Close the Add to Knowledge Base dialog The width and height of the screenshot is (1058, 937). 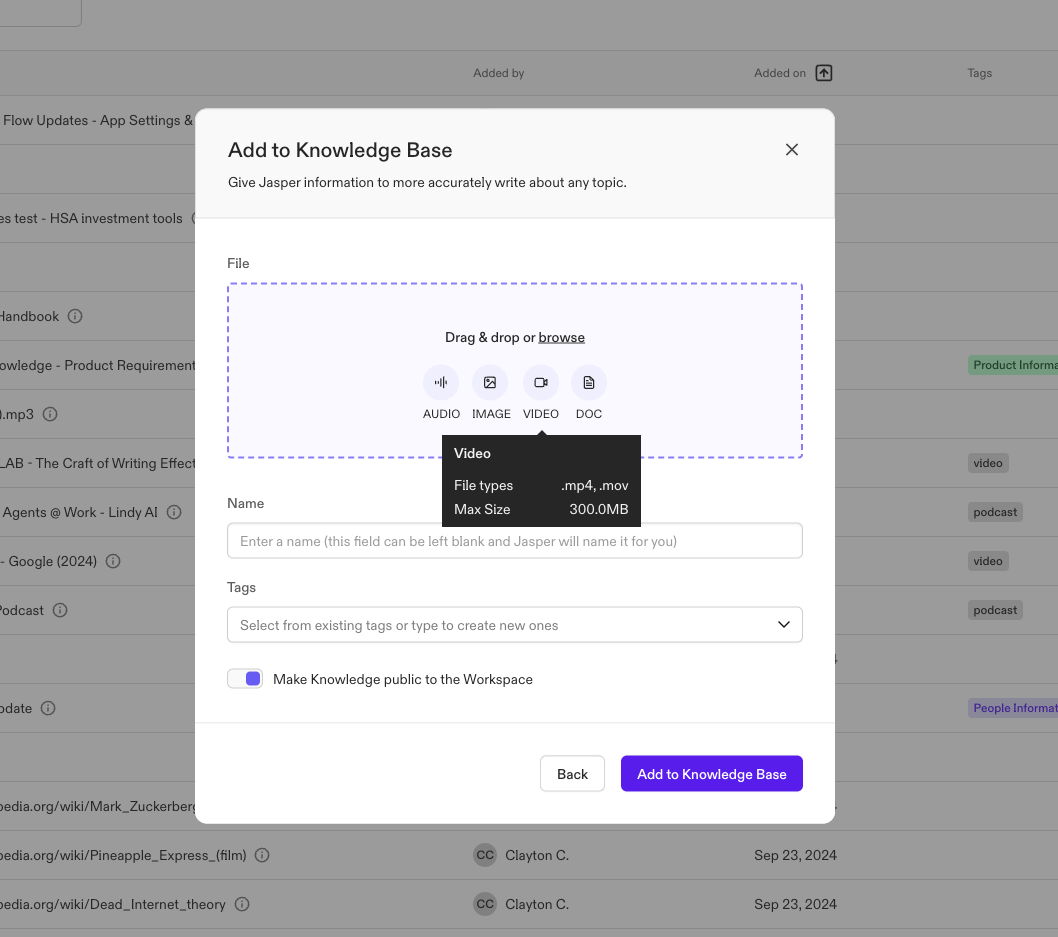[x=791, y=150]
